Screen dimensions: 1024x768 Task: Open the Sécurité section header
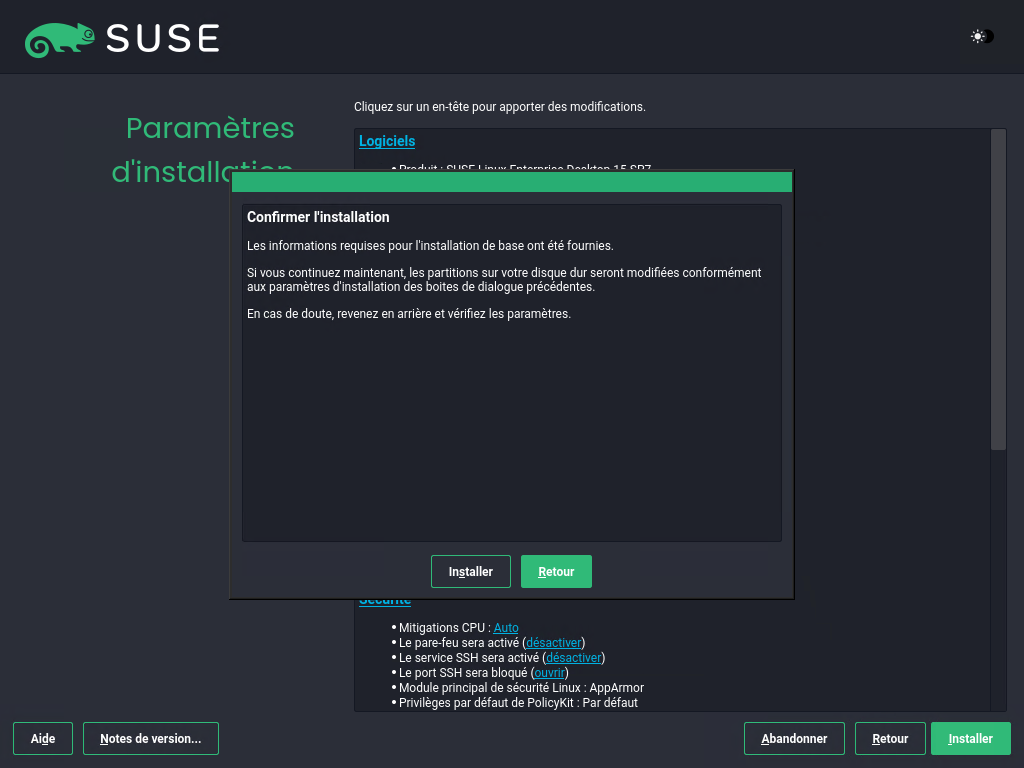click(385, 602)
